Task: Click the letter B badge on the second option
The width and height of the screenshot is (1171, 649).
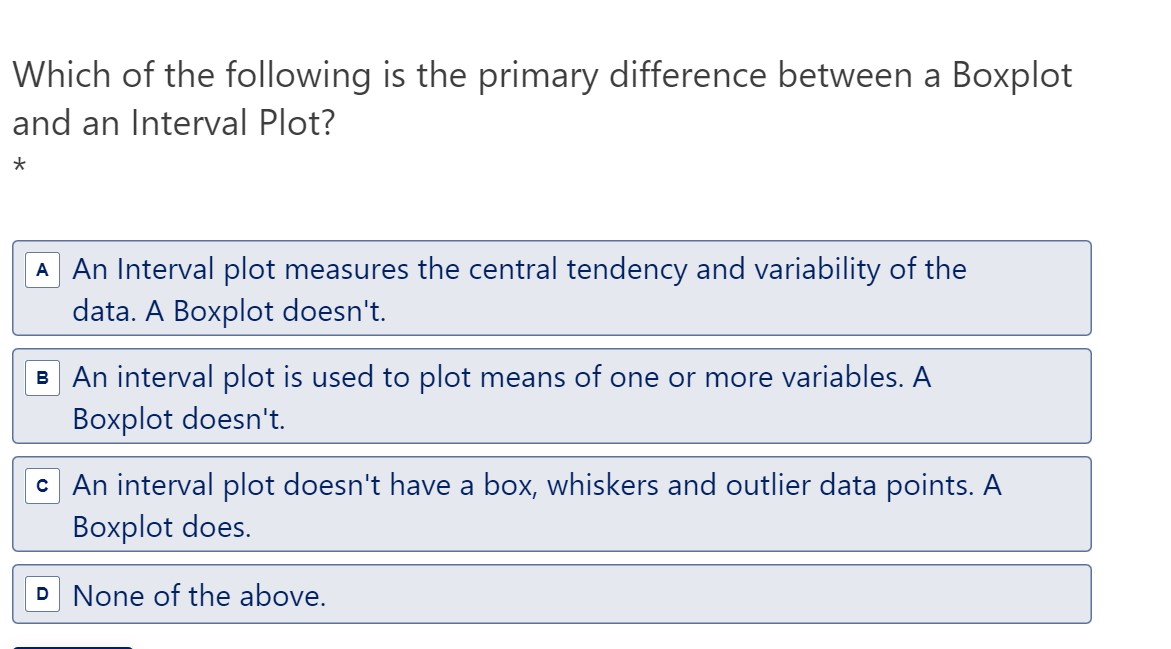Action: tap(43, 378)
